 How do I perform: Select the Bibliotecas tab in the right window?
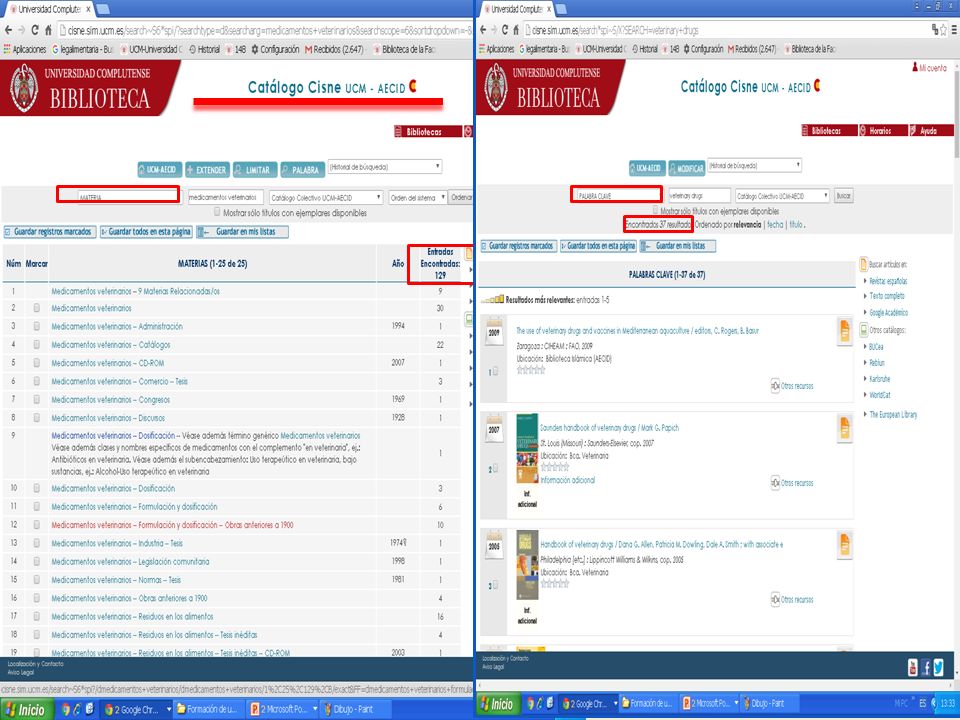(829, 130)
